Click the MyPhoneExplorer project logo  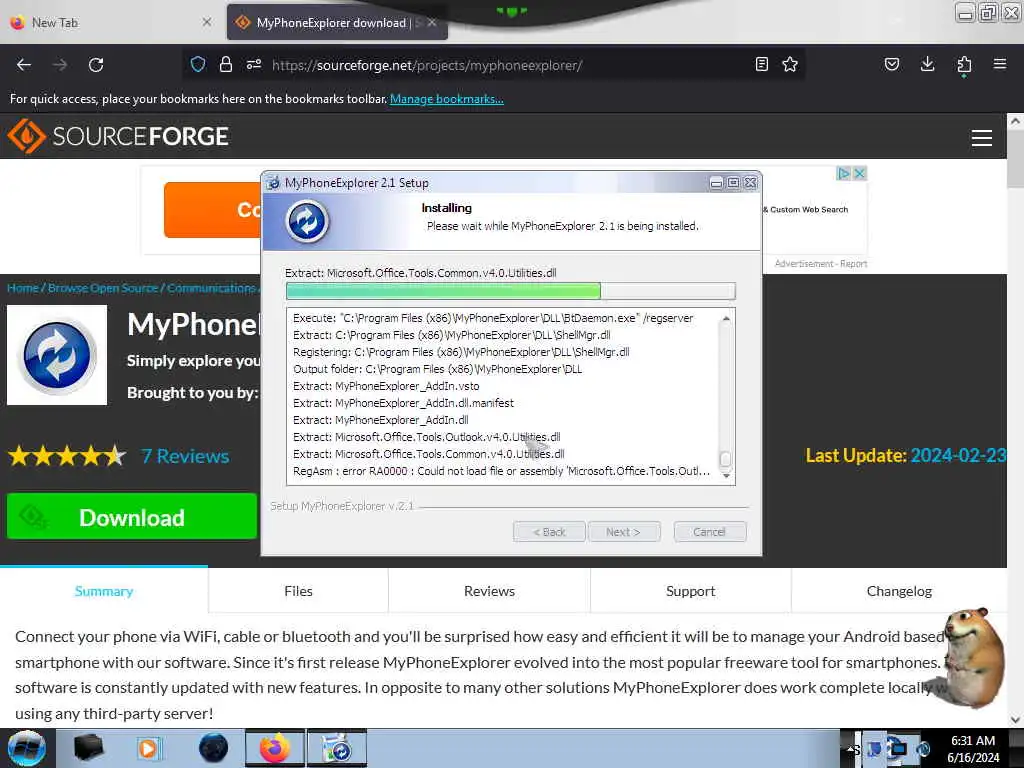[57, 355]
